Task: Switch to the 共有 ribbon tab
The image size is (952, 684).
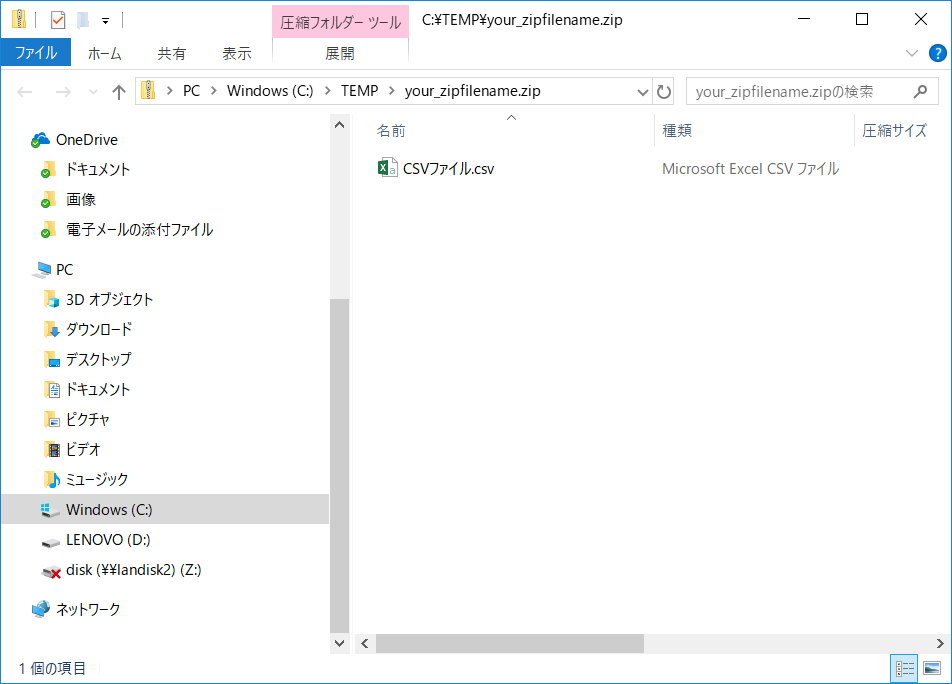Action: [171, 53]
